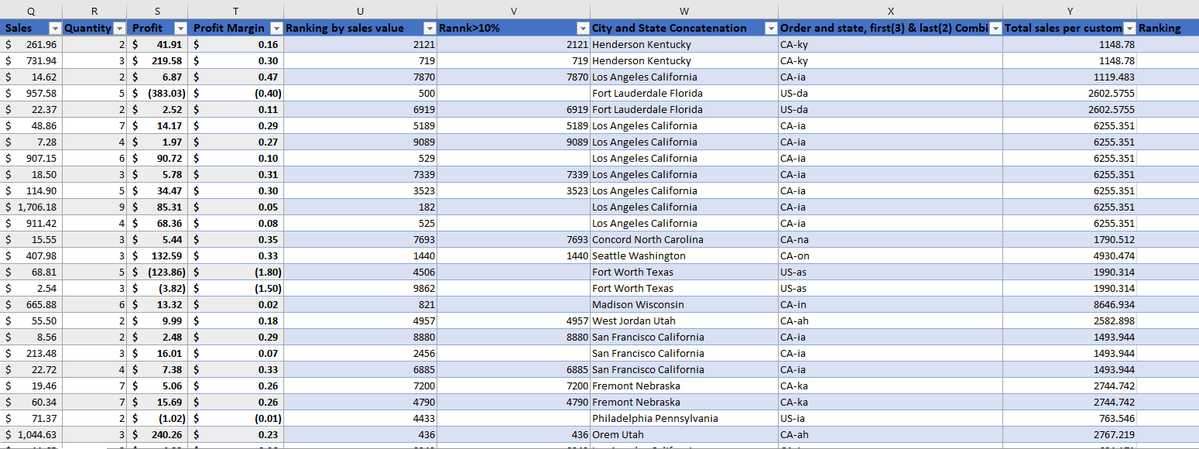Select West Jordan Utah cell
1199x449 pixels.
coord(684,321)
